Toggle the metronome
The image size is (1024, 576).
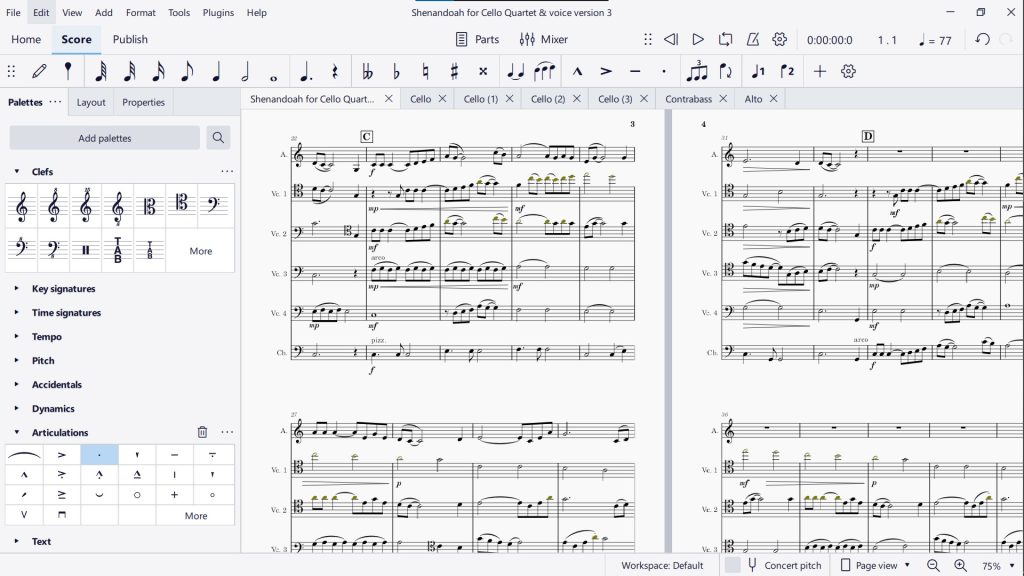point(752,40)
